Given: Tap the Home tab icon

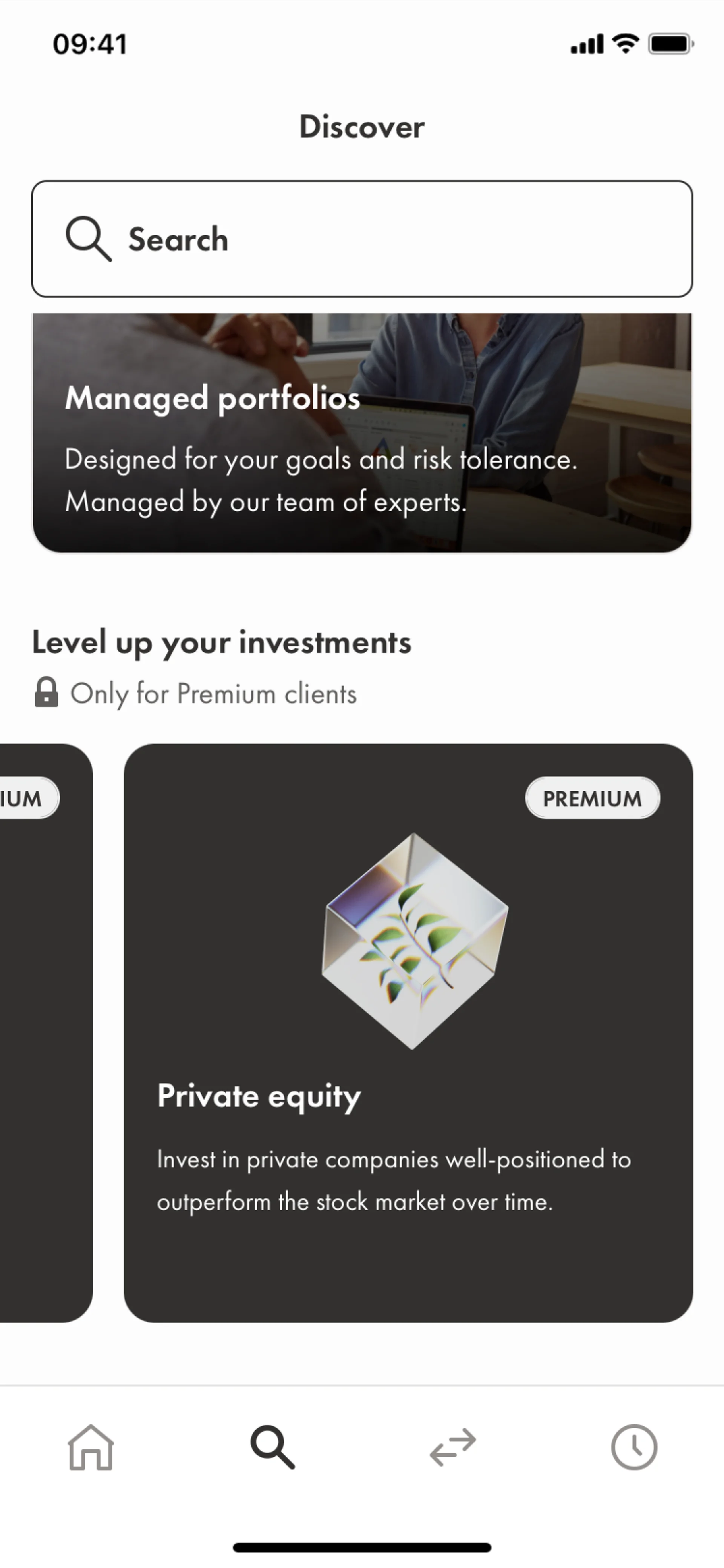Looking at the screenshot, I should 91,1447.
